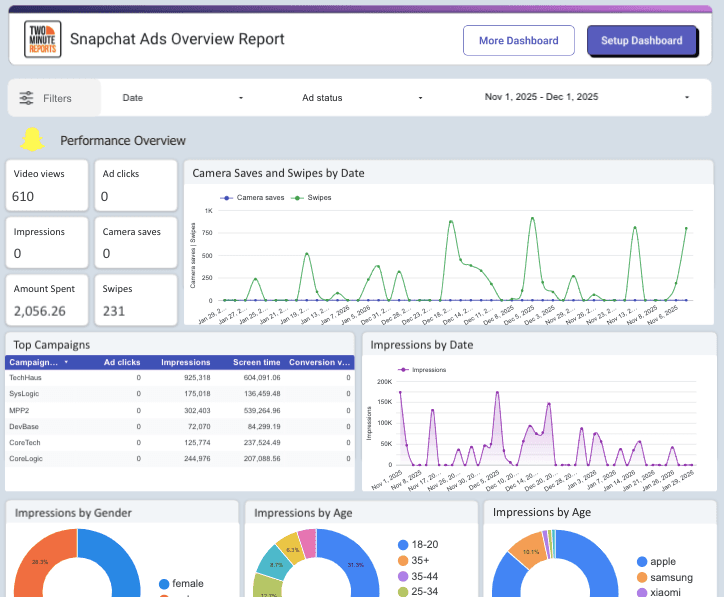Screen dimensions: 724x597
Task: Click the samsung device legend entry
Action: [665, 578]
